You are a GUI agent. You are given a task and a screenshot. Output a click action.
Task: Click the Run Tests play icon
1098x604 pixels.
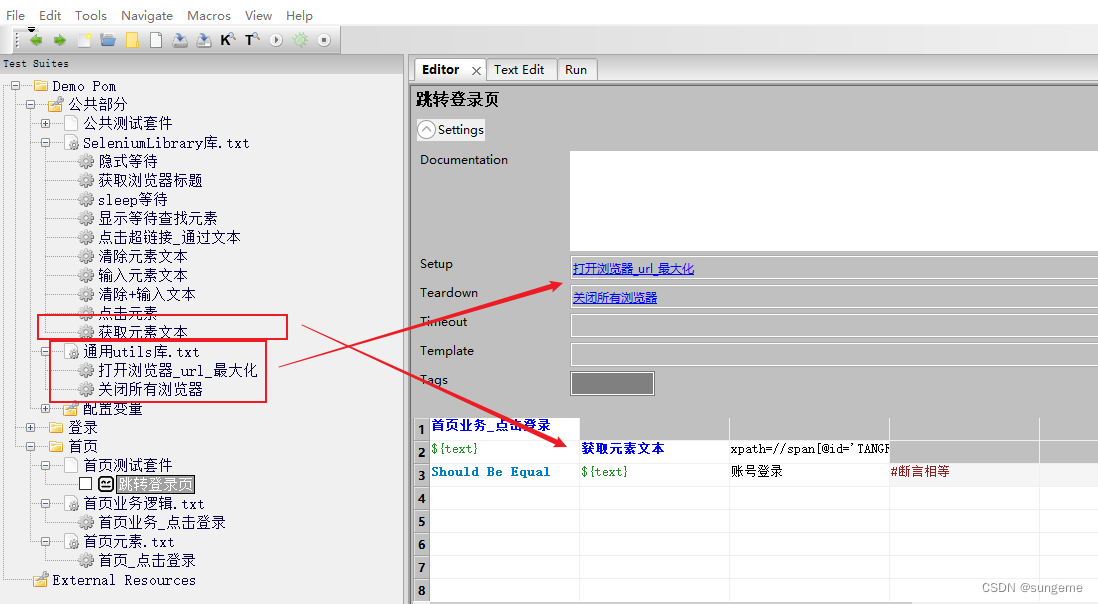coord(276,41)
